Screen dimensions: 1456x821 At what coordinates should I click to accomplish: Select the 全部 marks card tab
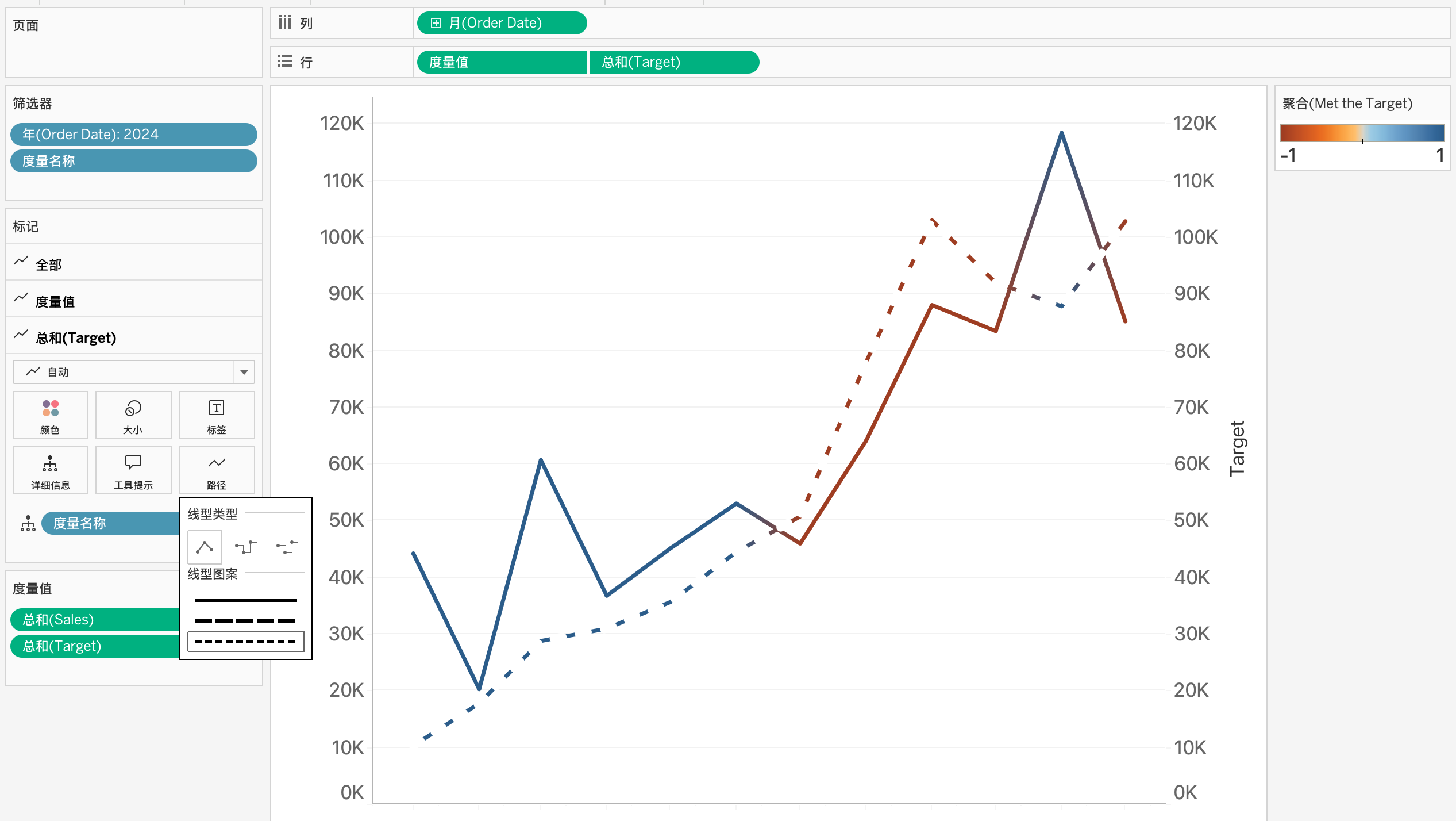[48, 264]
